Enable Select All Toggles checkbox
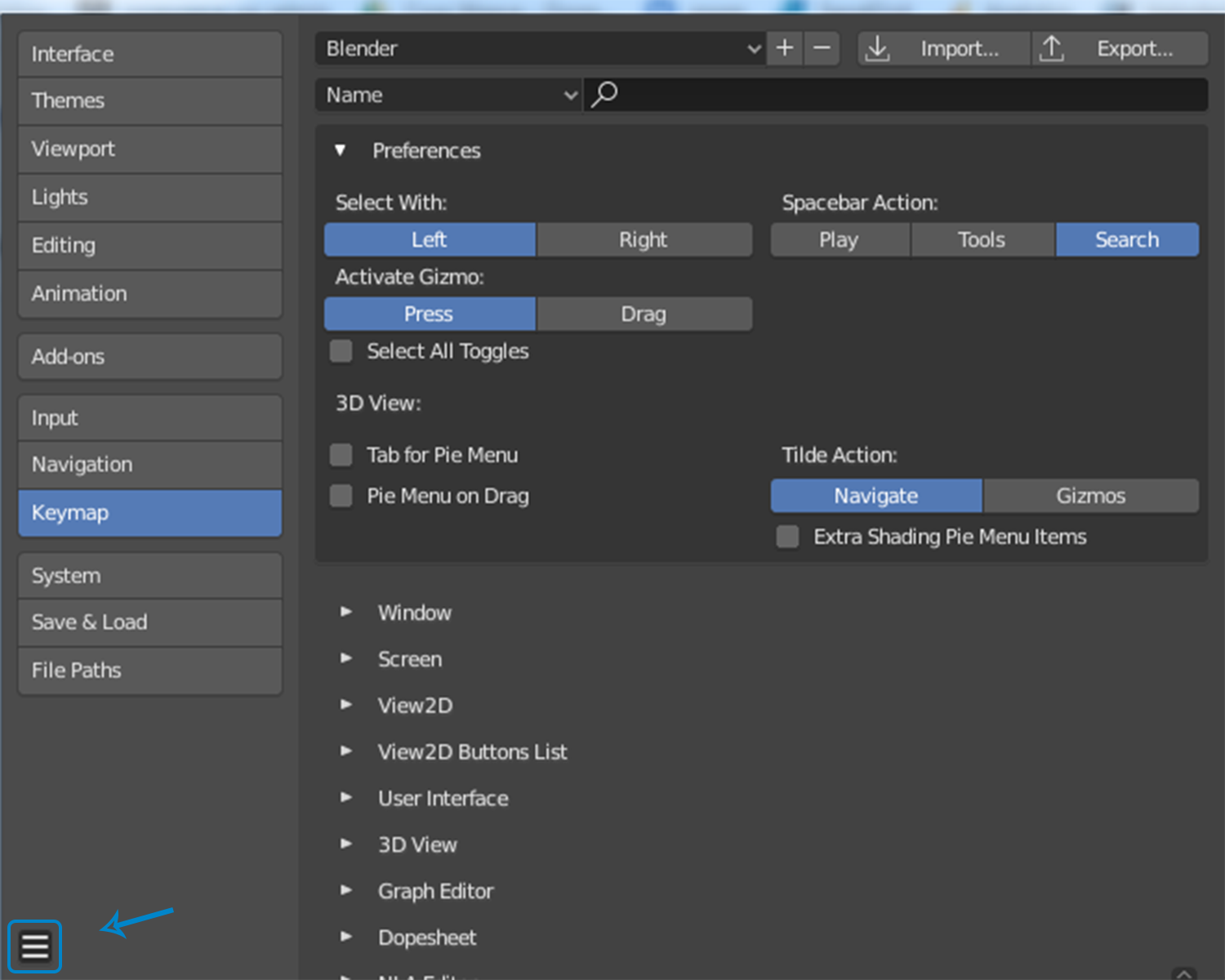Screen dimensions: 1225x980 point(341,351)
